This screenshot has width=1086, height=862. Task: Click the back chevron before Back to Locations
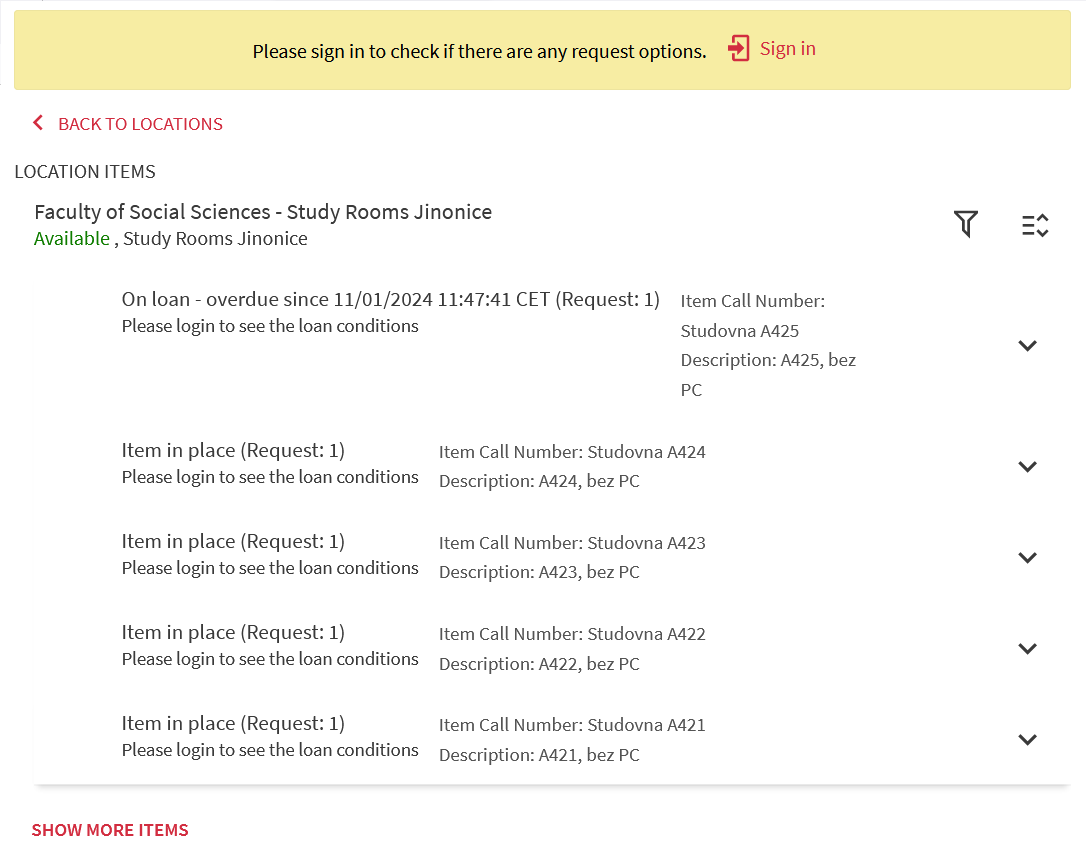click(38, 123)
